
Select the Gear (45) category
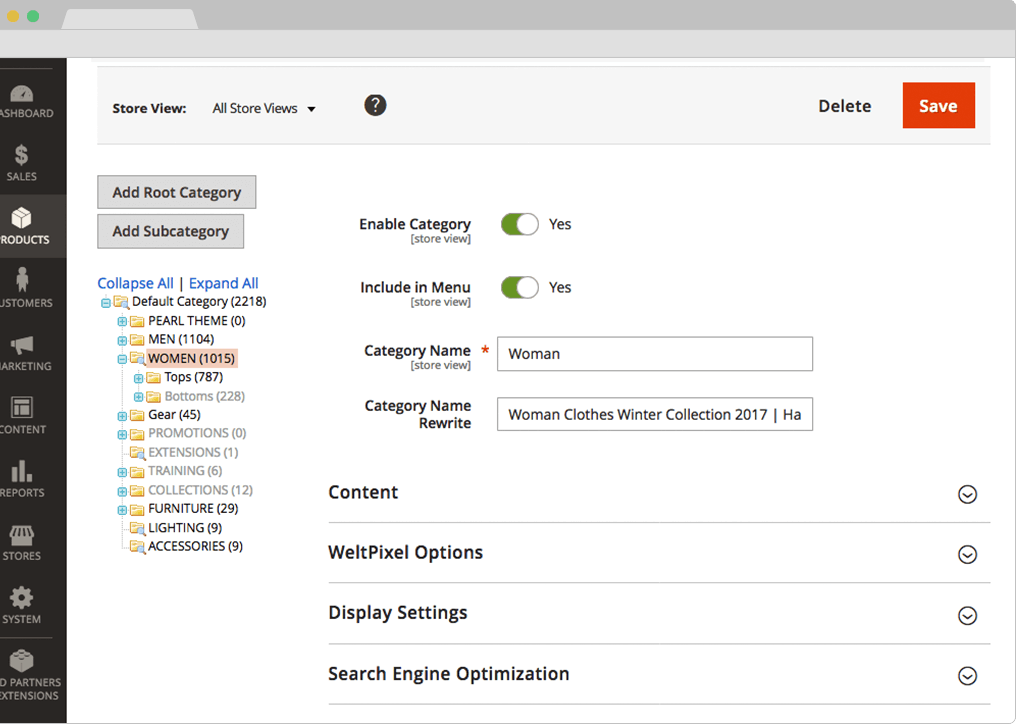pyautogui.click(x=174, y=414)
